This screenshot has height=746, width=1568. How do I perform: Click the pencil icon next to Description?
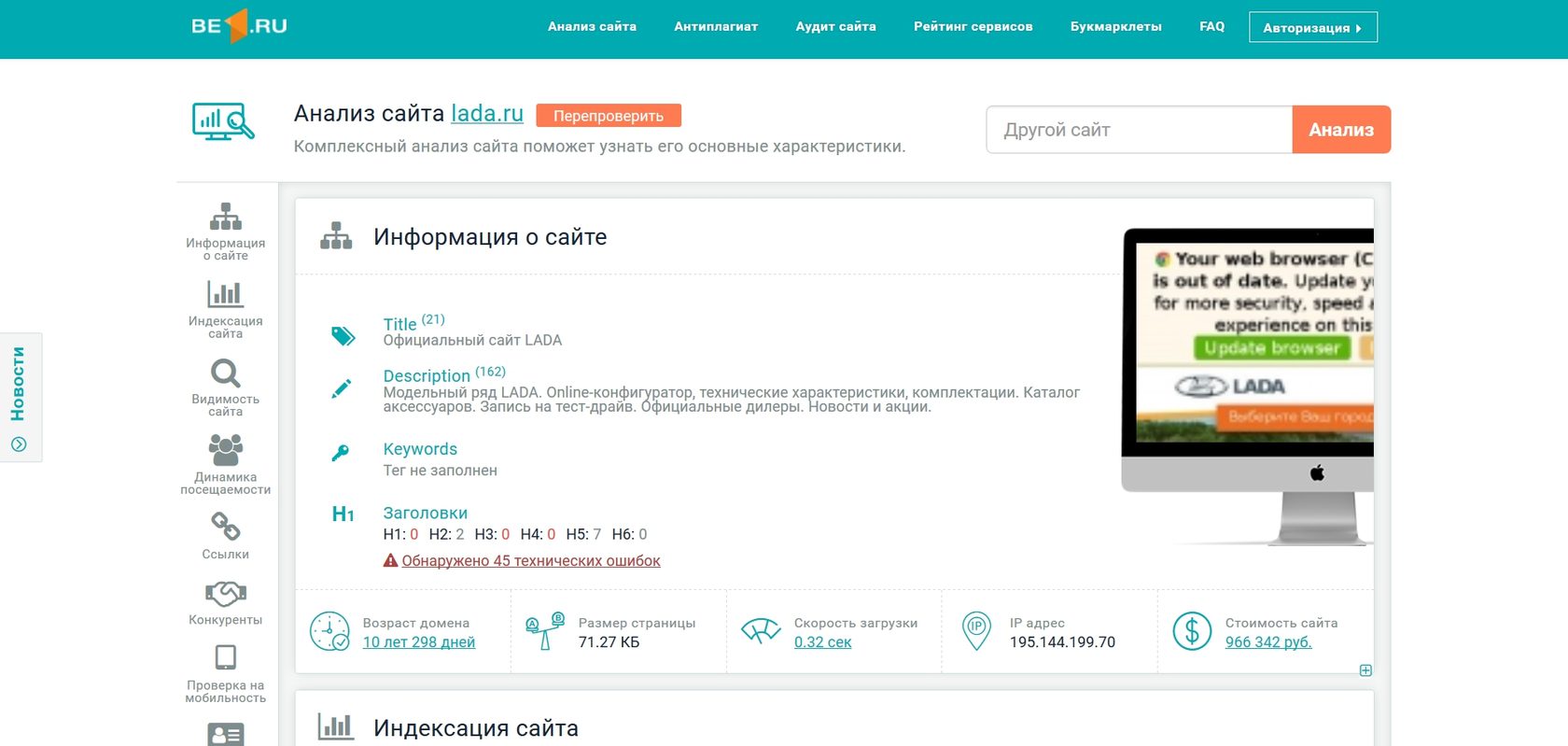point(342,388)
